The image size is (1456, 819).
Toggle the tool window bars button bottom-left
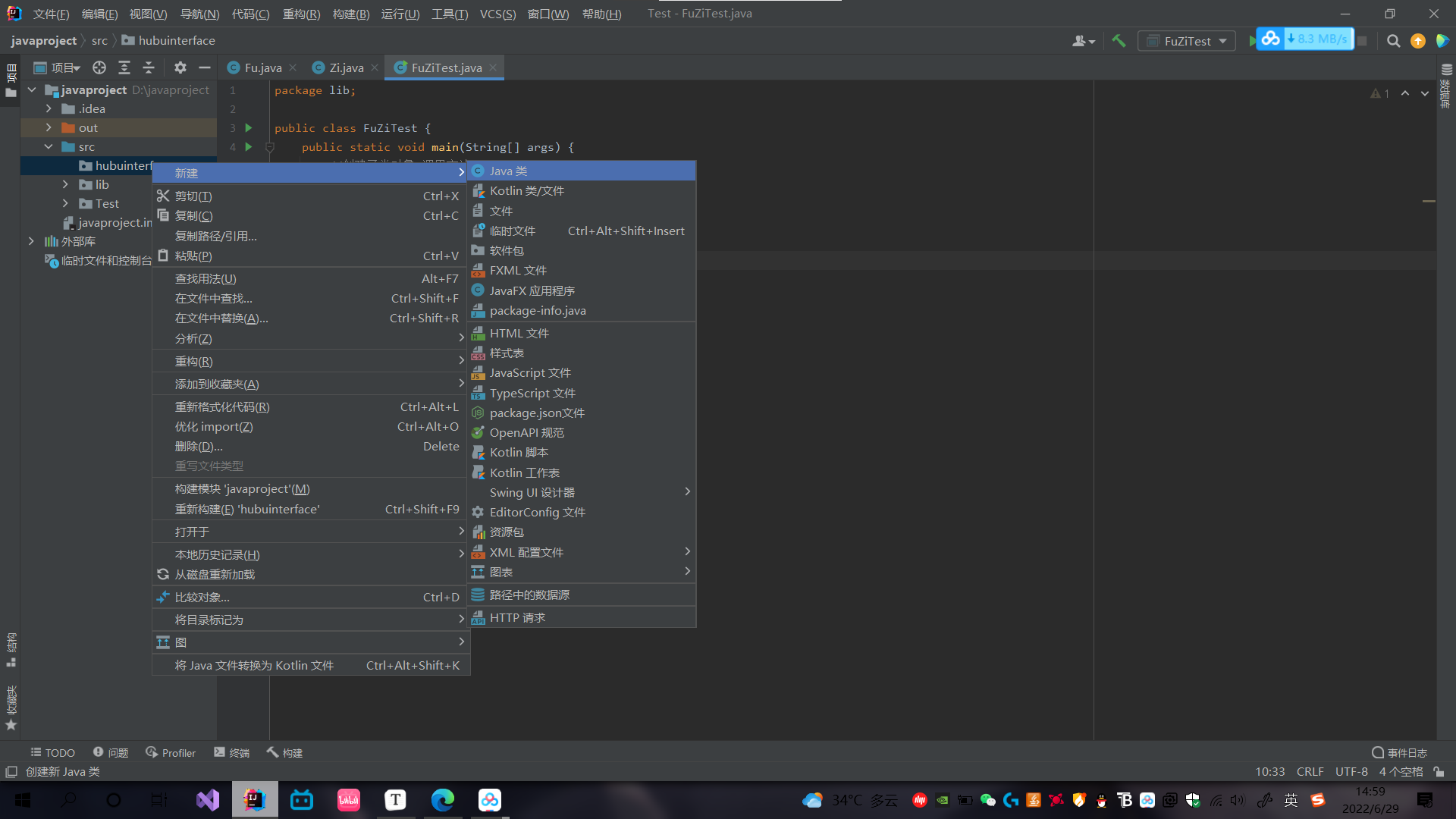[11, 772]
